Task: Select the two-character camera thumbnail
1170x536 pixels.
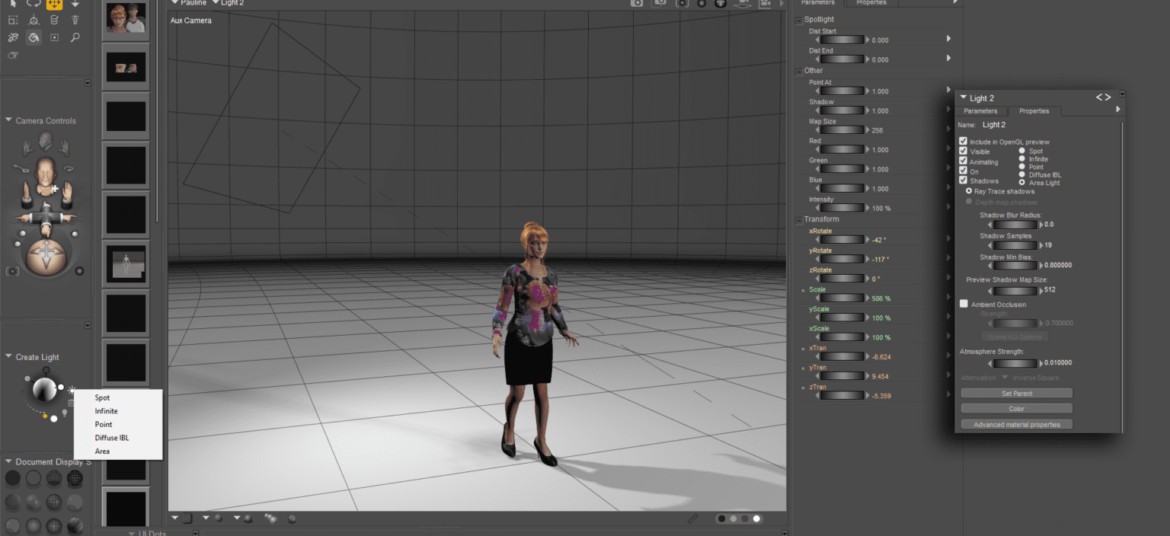Action: 125,18
